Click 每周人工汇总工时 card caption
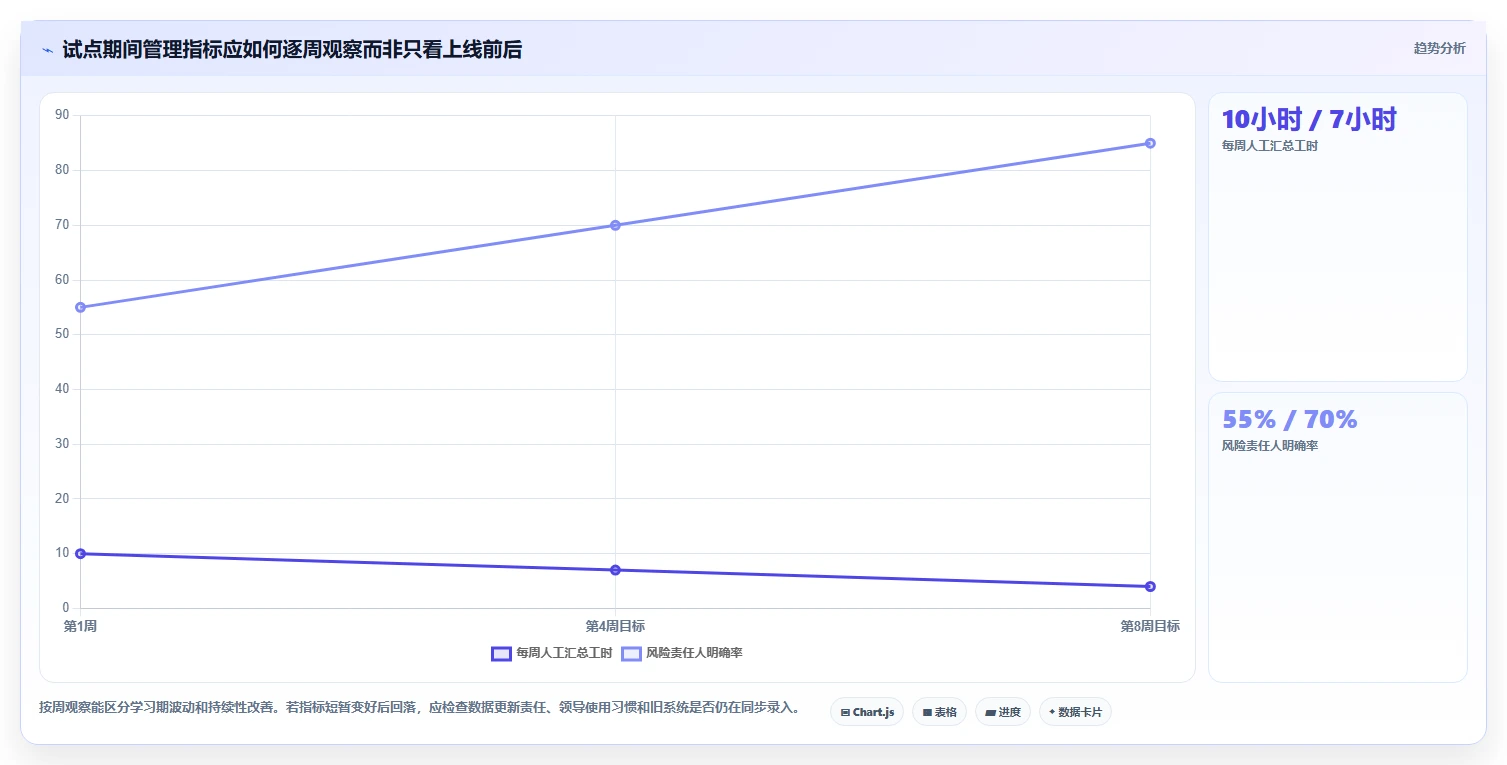 click(x=1270, y=146)
